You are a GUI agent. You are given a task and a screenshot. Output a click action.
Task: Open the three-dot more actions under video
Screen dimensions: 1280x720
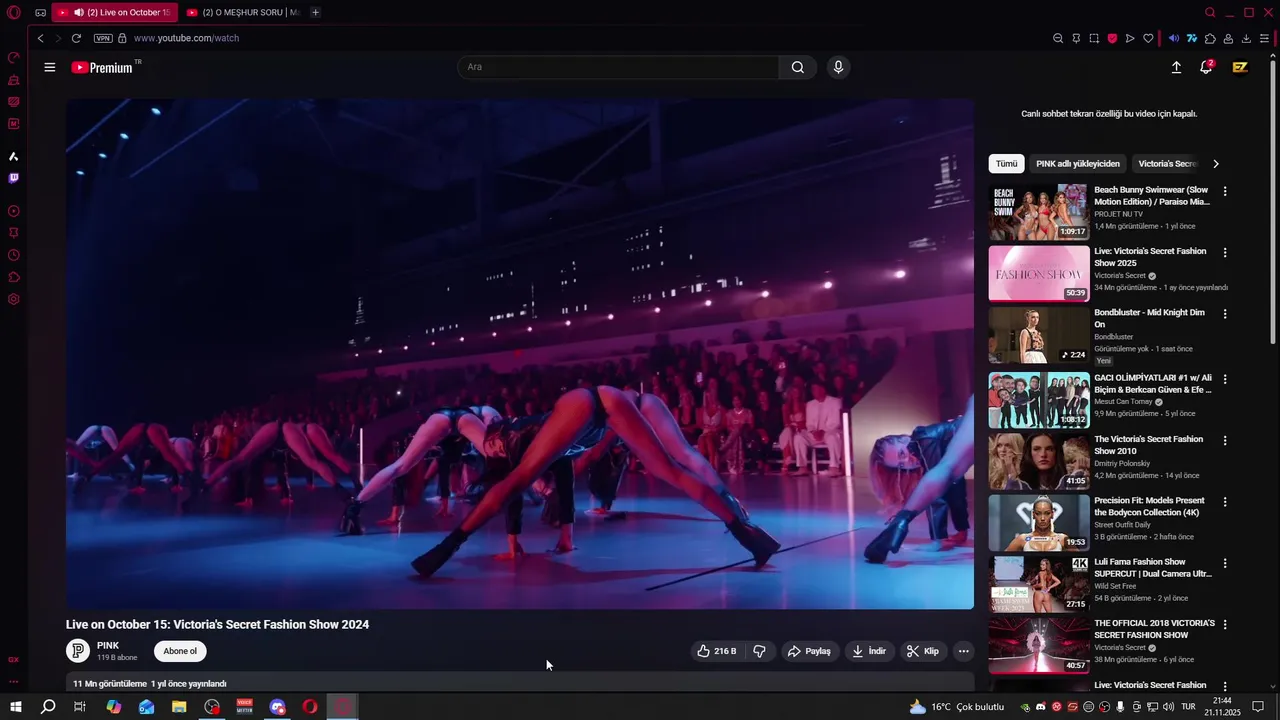coord(963,651)
